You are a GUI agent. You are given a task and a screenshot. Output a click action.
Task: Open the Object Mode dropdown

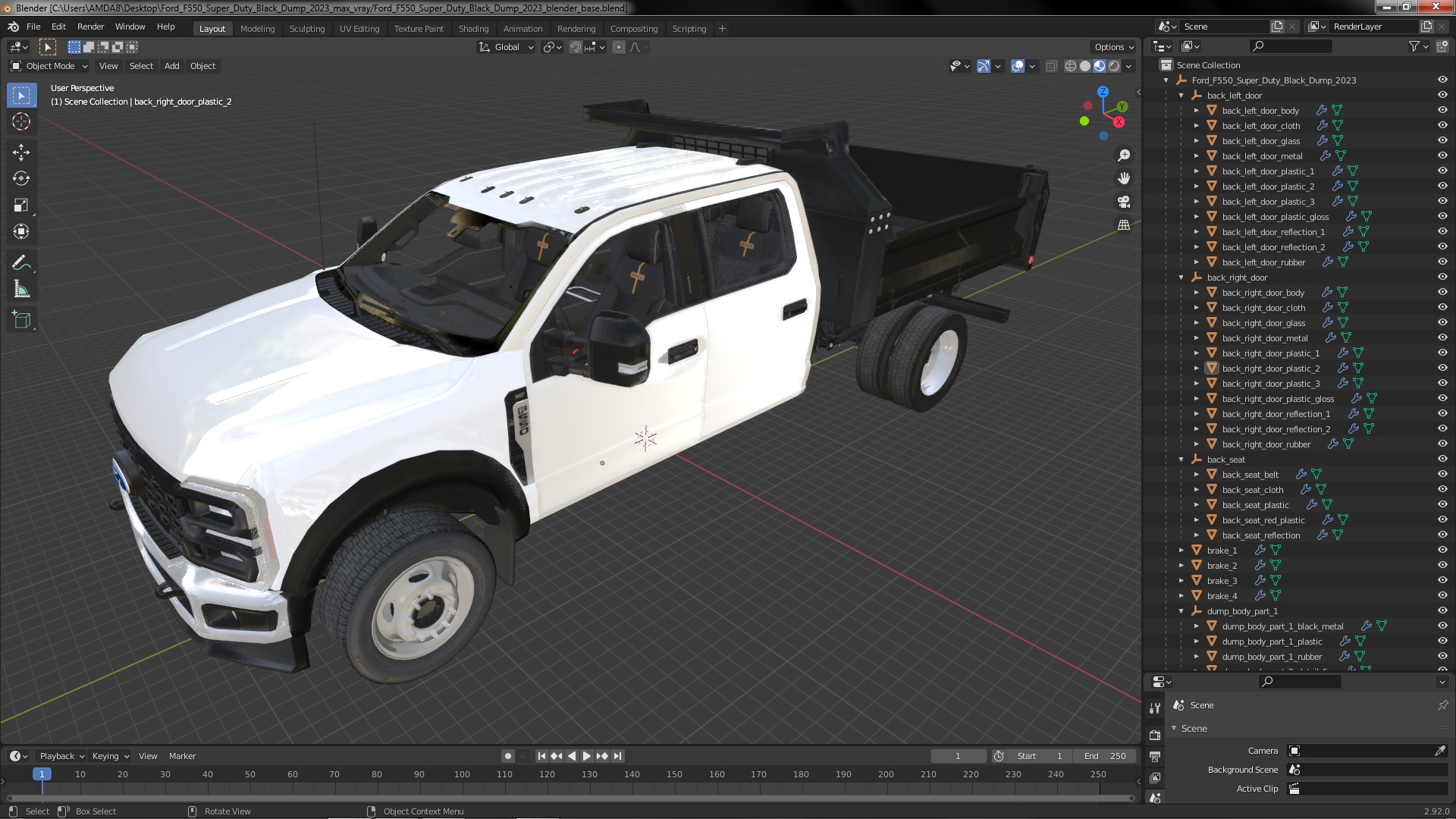click(49, 66)
